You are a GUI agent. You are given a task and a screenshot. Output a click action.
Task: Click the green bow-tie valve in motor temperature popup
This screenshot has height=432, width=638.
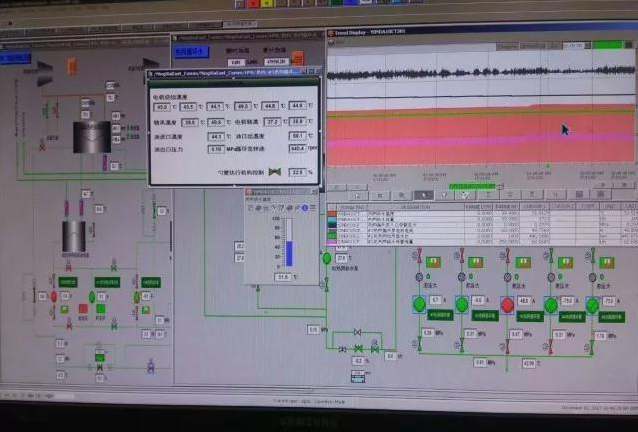(275, 172)
